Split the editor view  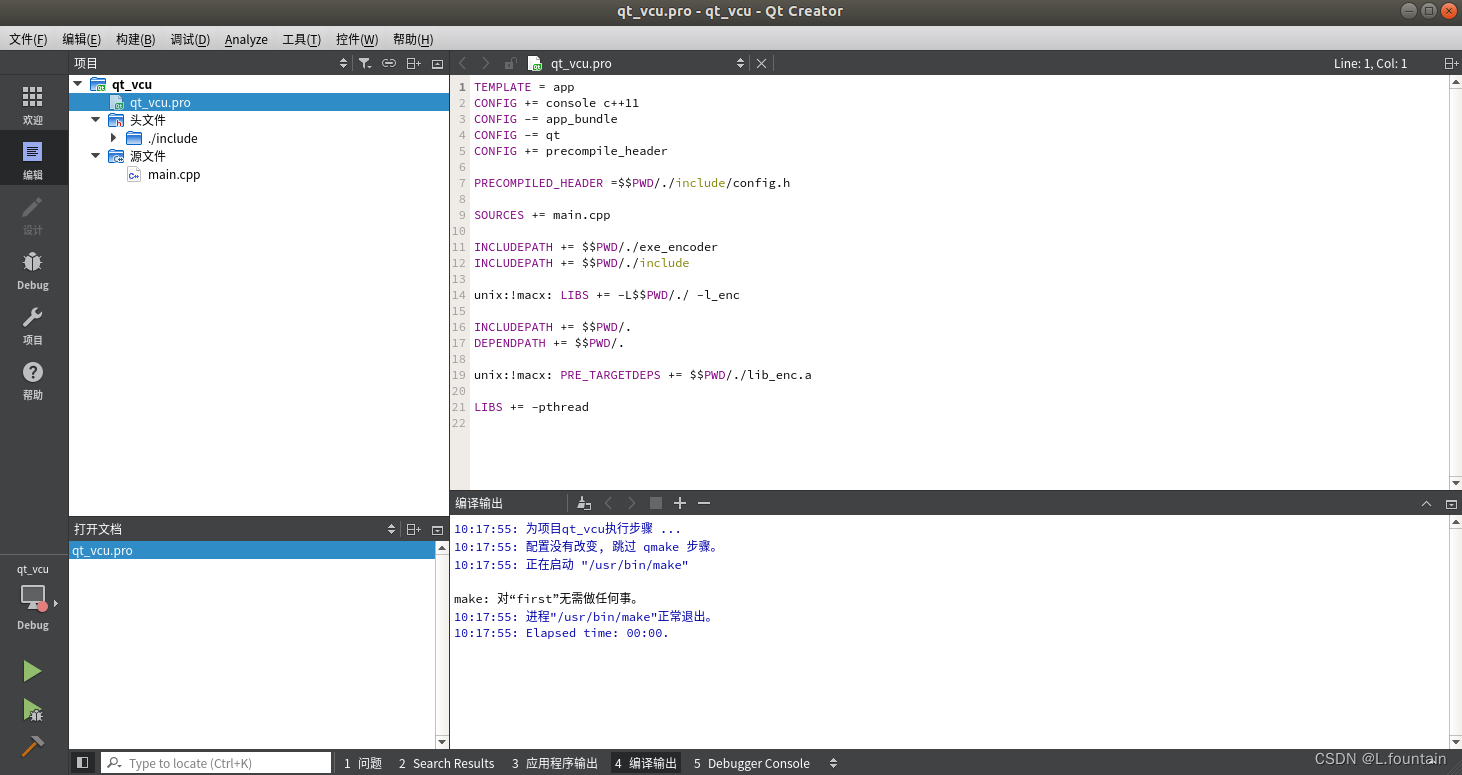click(x=1451, y=63)
